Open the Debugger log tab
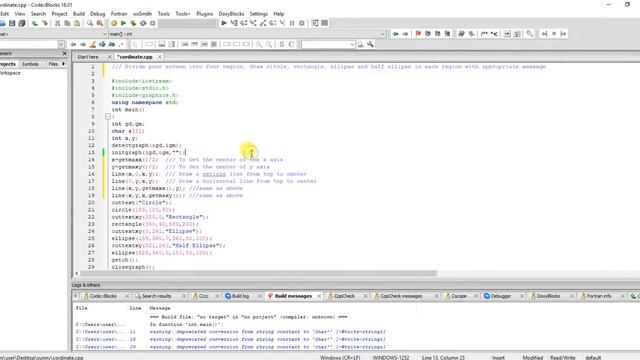The width and height of the screenshot is (640, 360). pos(501,296)
